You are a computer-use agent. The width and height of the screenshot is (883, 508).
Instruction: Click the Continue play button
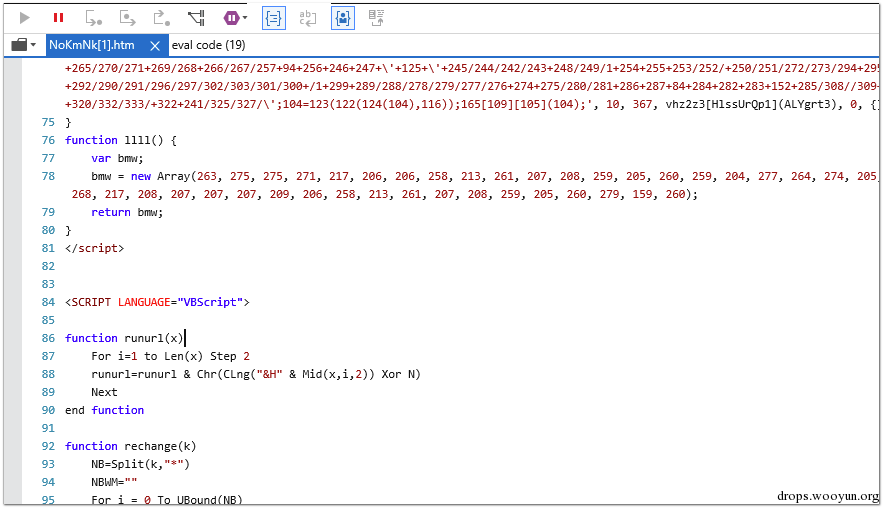click(24, 18)
